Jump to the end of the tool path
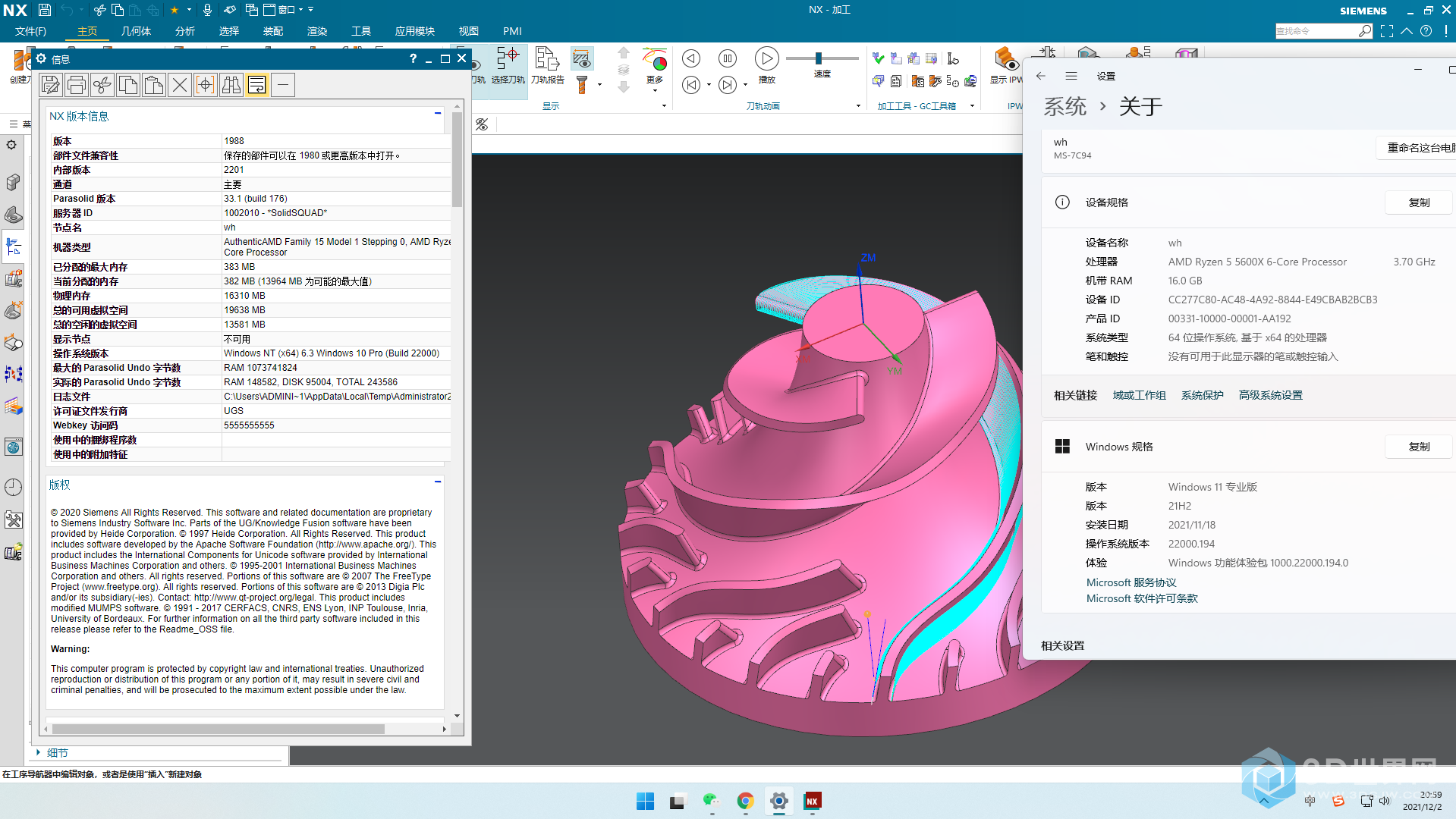Image resolution: width=1456 pixels, height=819 pixels. pyautogui.click(x=728, y=85)
